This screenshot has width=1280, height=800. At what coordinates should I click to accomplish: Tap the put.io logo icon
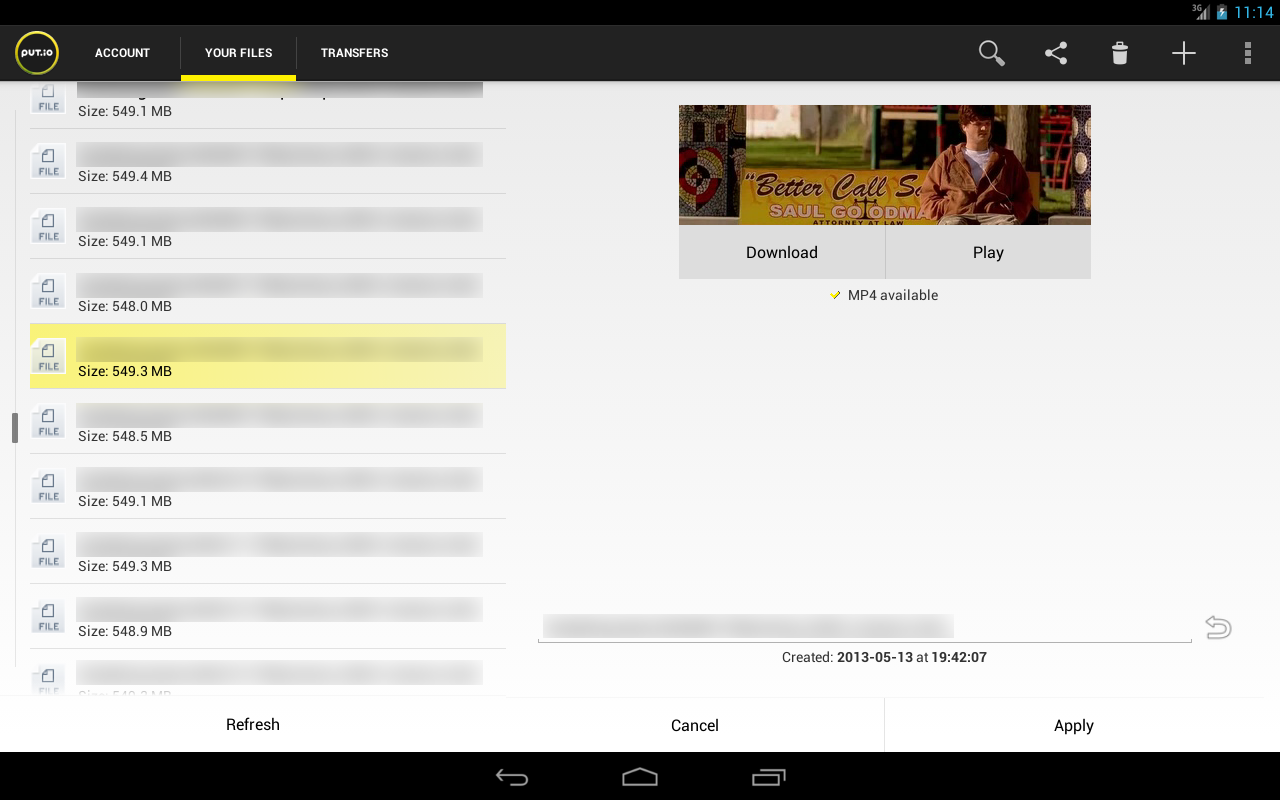point(37,53)
